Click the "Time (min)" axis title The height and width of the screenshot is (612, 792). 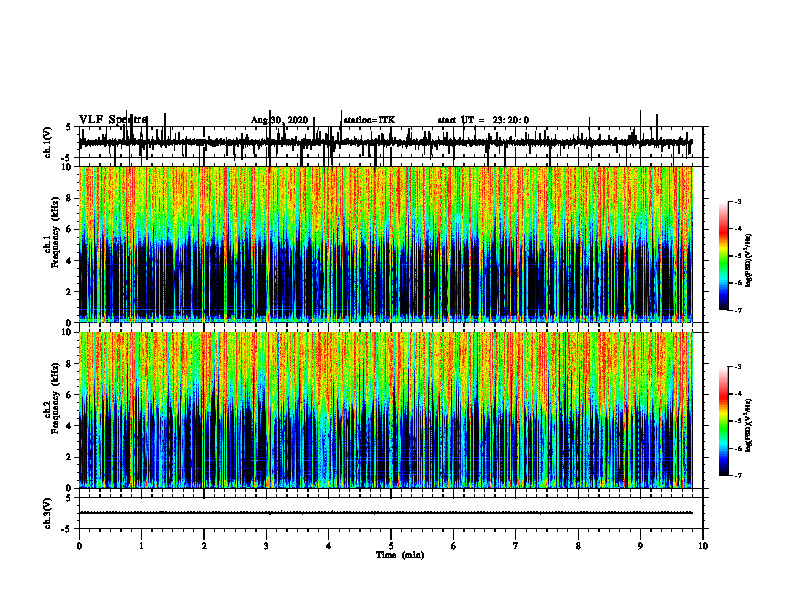[x=400, y=555]
